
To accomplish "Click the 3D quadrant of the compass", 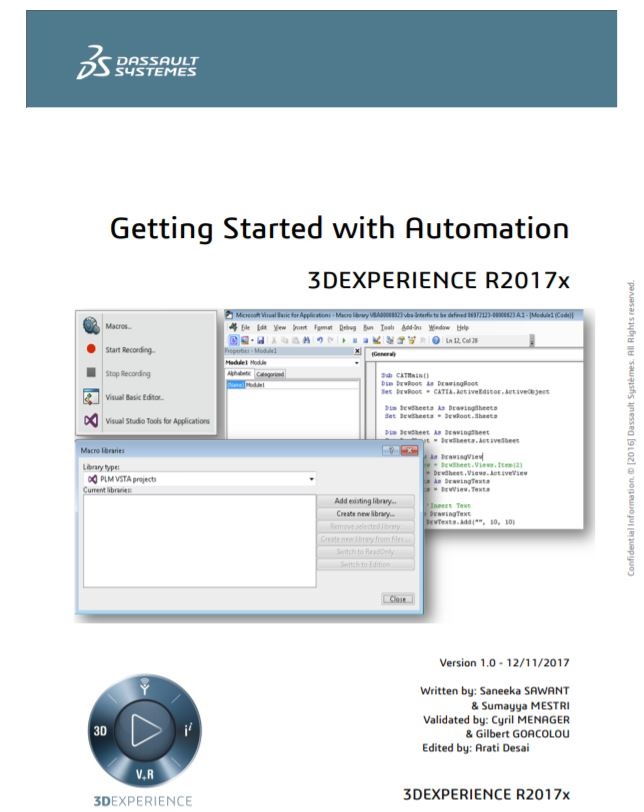I will [x=100, y=731].
